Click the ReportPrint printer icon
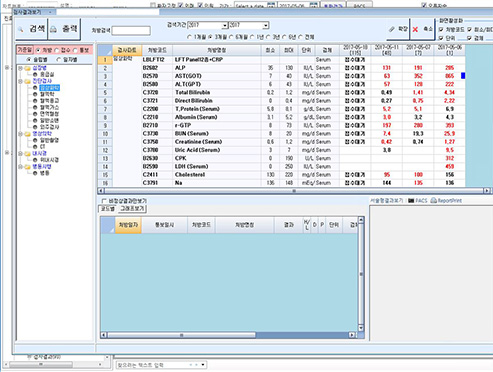This screenshot has width=493, height=372. pos(433,201)
